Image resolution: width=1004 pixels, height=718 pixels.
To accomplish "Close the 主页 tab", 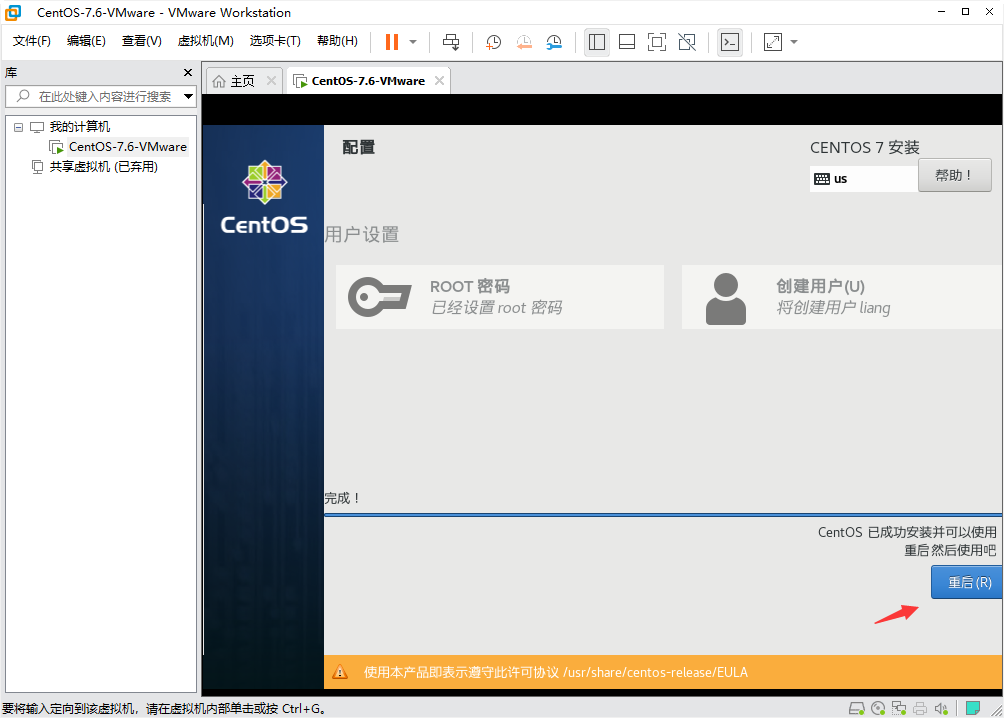I will coord(271,81).
